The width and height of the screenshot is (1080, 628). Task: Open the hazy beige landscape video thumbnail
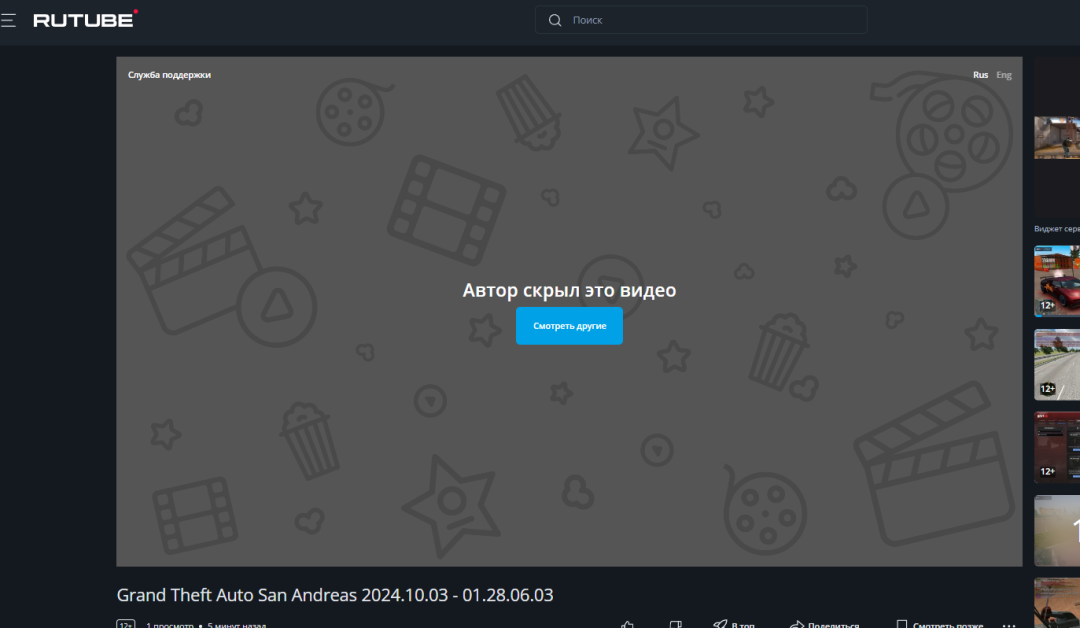tap(1057, 530)
